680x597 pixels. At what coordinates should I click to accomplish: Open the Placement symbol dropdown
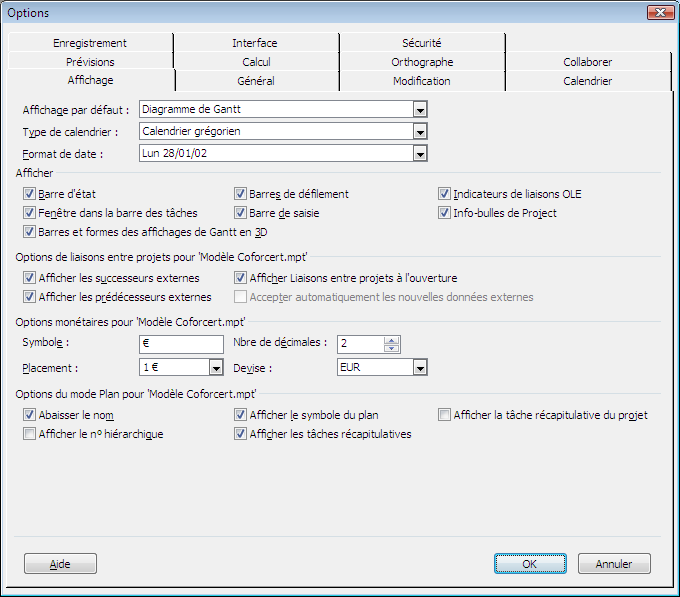point(216,368)
